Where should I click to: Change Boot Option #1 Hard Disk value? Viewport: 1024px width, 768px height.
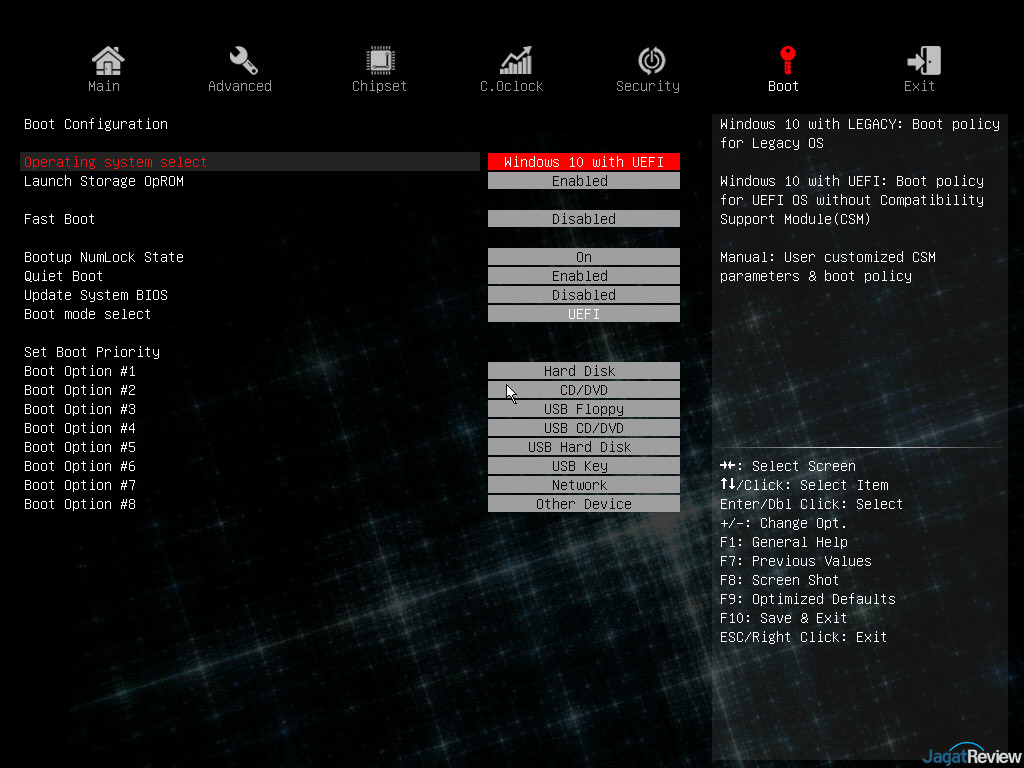point(583,371)
